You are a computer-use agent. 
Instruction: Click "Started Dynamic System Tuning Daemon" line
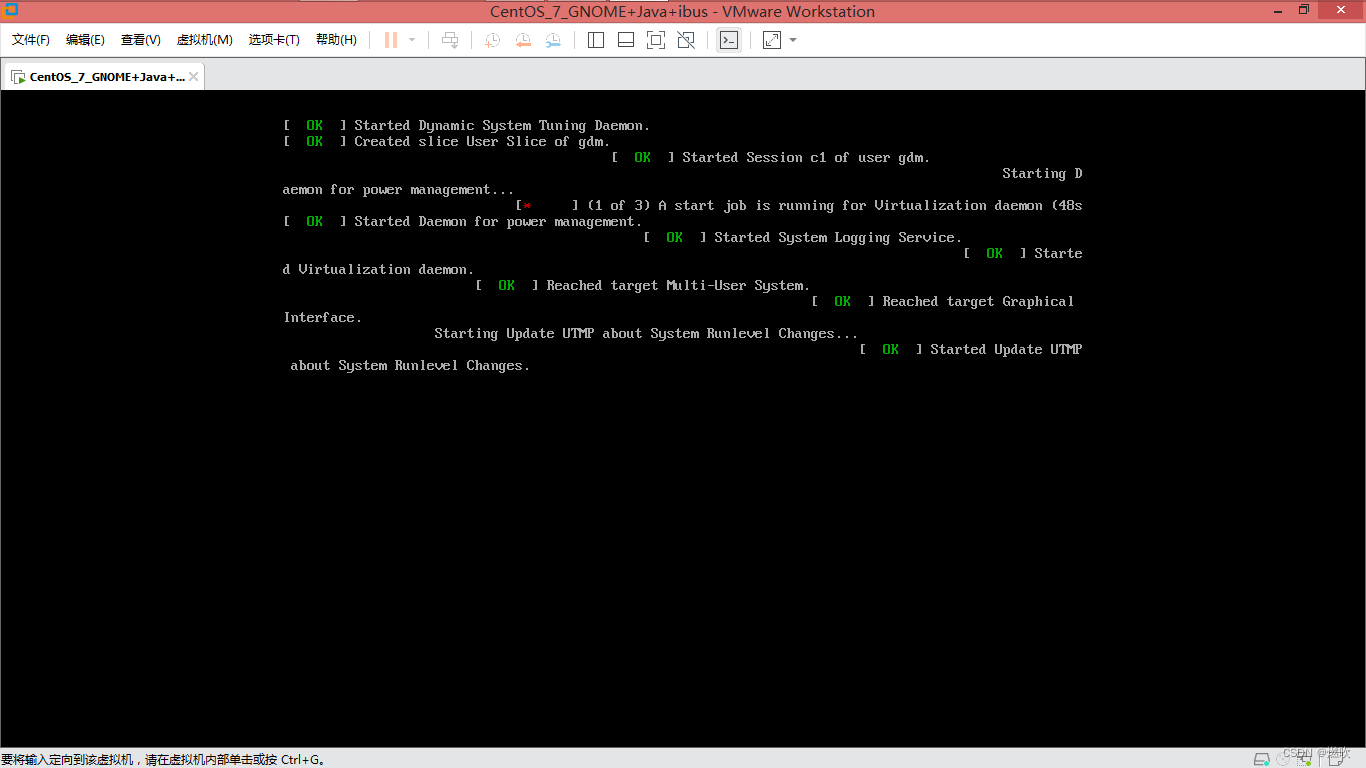tap(467, 126)
